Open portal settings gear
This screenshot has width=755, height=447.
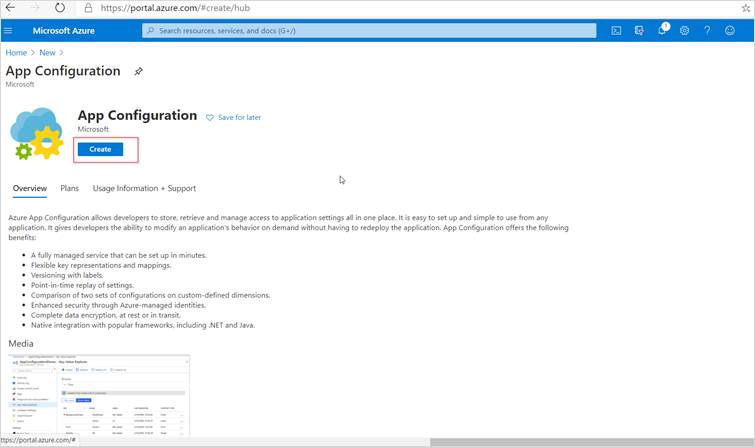click(x=685, y=31)
